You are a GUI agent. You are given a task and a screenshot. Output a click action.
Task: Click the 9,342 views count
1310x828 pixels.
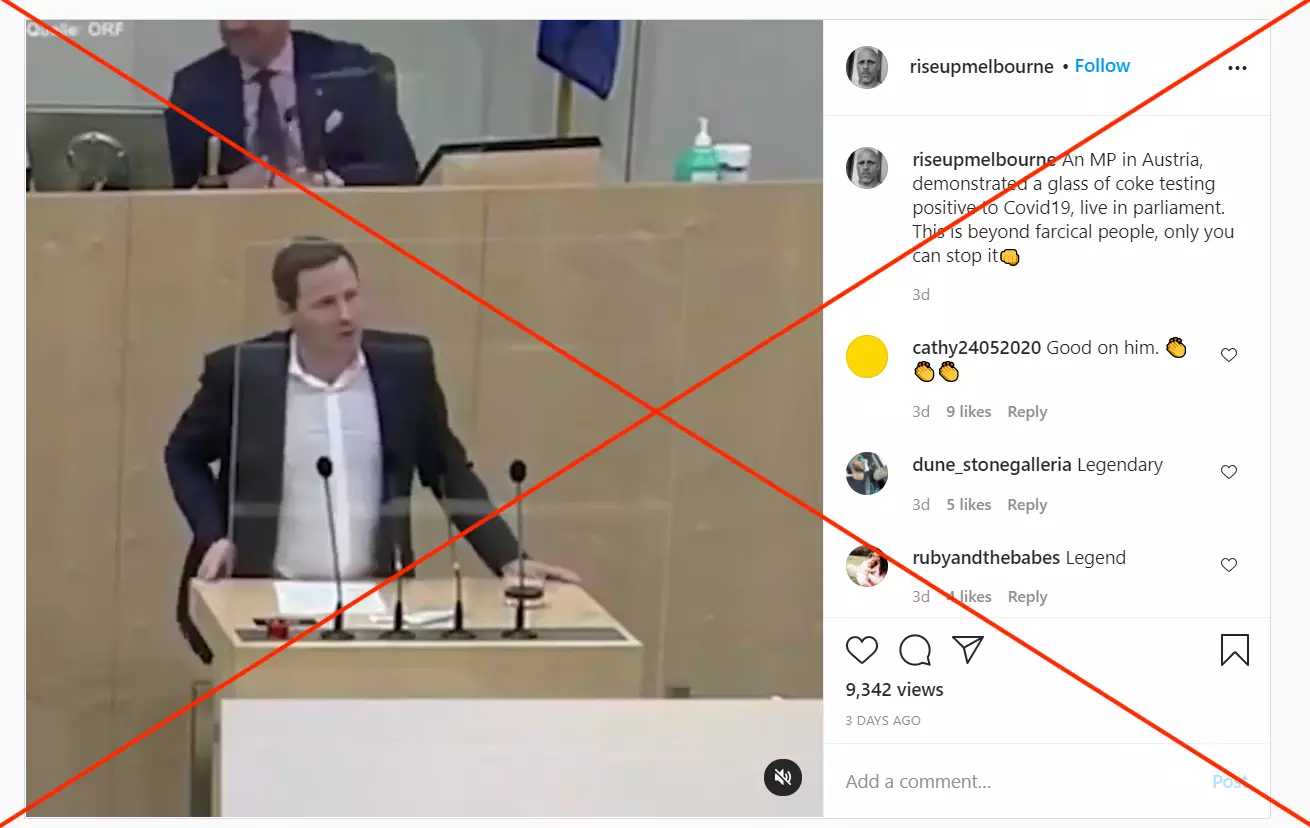(x=895, y=690)
